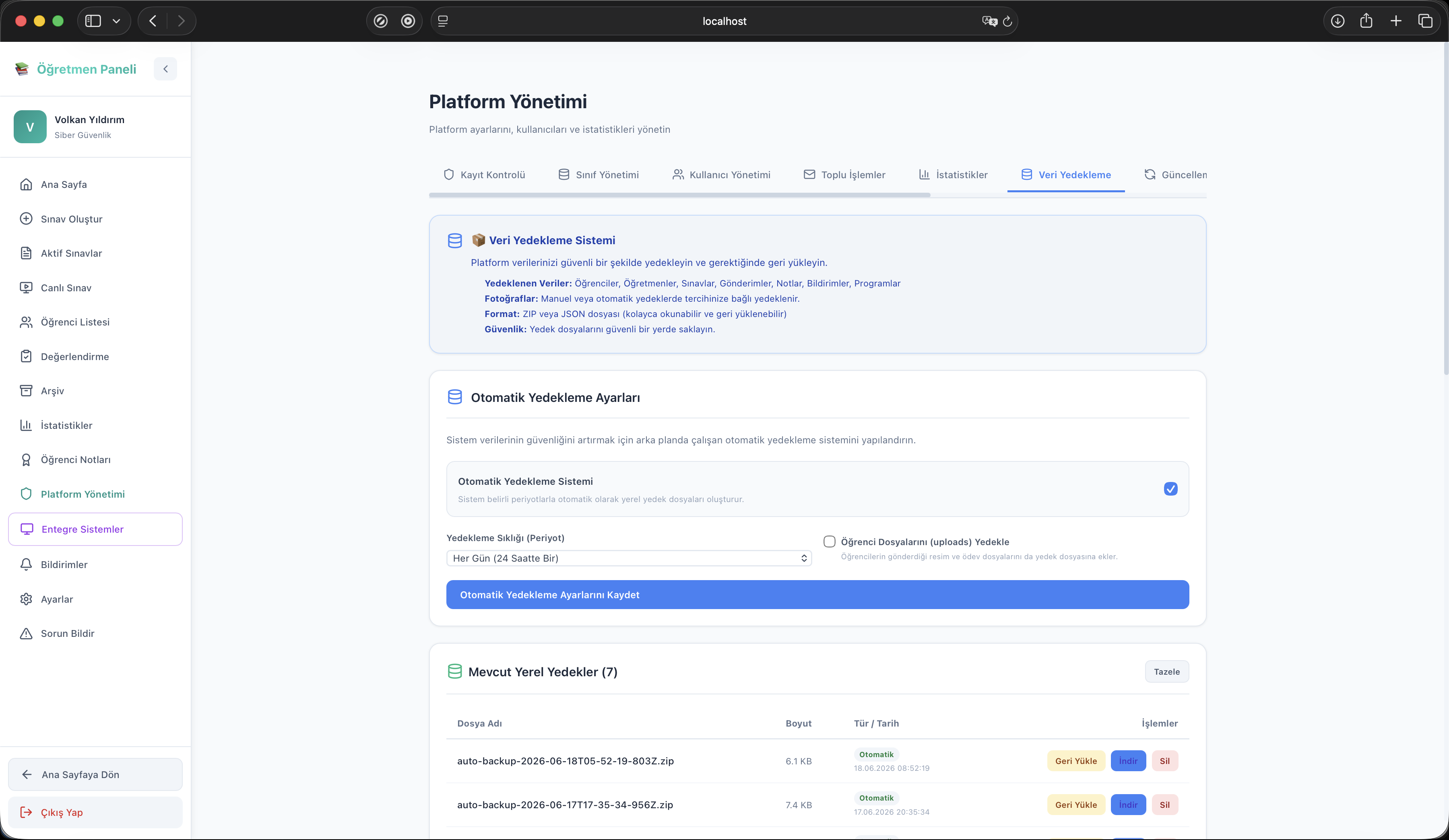
Task: Open the Yedekleme Sıklığı period dropdown
Action: (x=628, y=558)
